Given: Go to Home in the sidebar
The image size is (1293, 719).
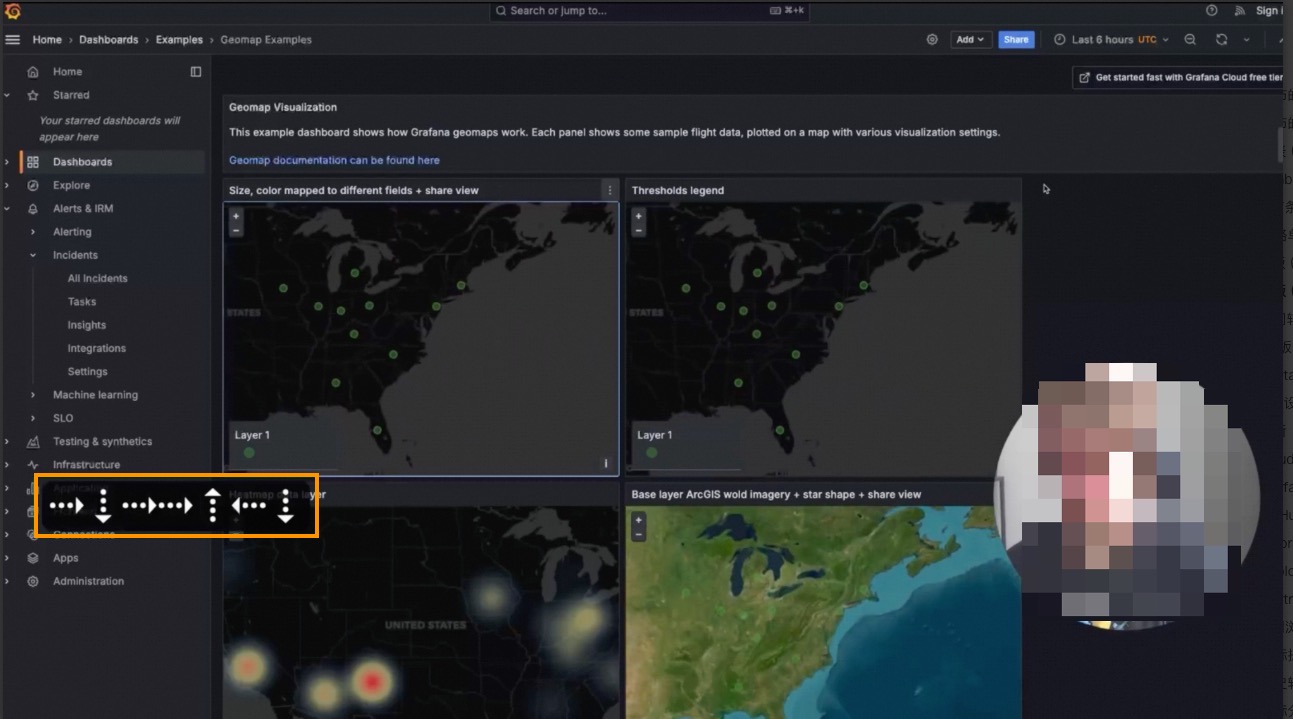Looking at the screenshot, I should tap(67, 72).
